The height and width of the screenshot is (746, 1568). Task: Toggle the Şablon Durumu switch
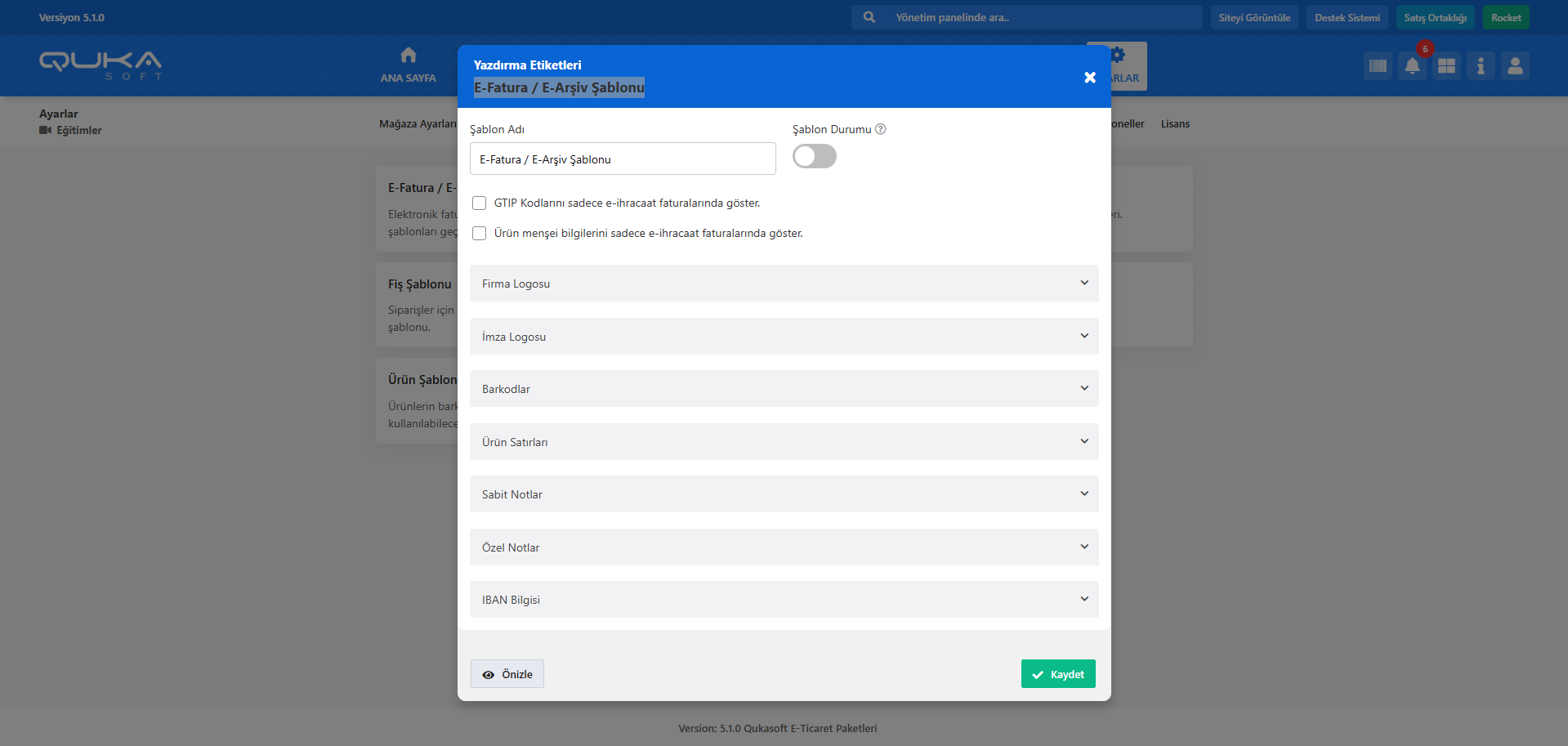click(814, 156)
